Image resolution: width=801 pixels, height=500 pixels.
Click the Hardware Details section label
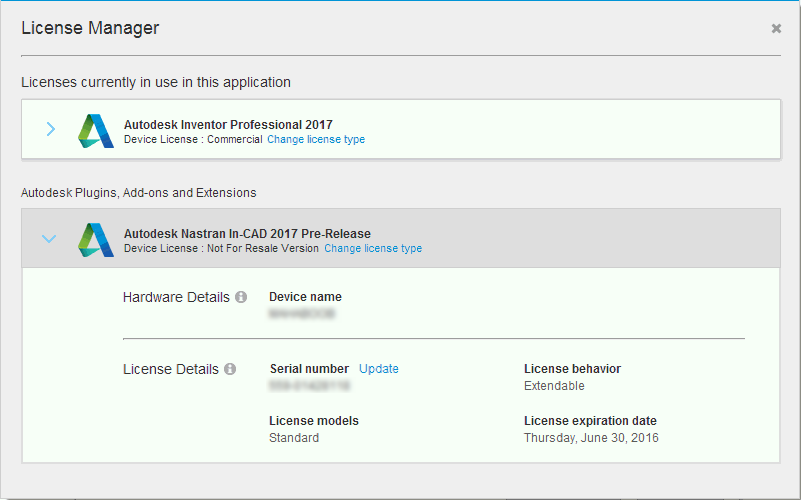tap(176, 297)
